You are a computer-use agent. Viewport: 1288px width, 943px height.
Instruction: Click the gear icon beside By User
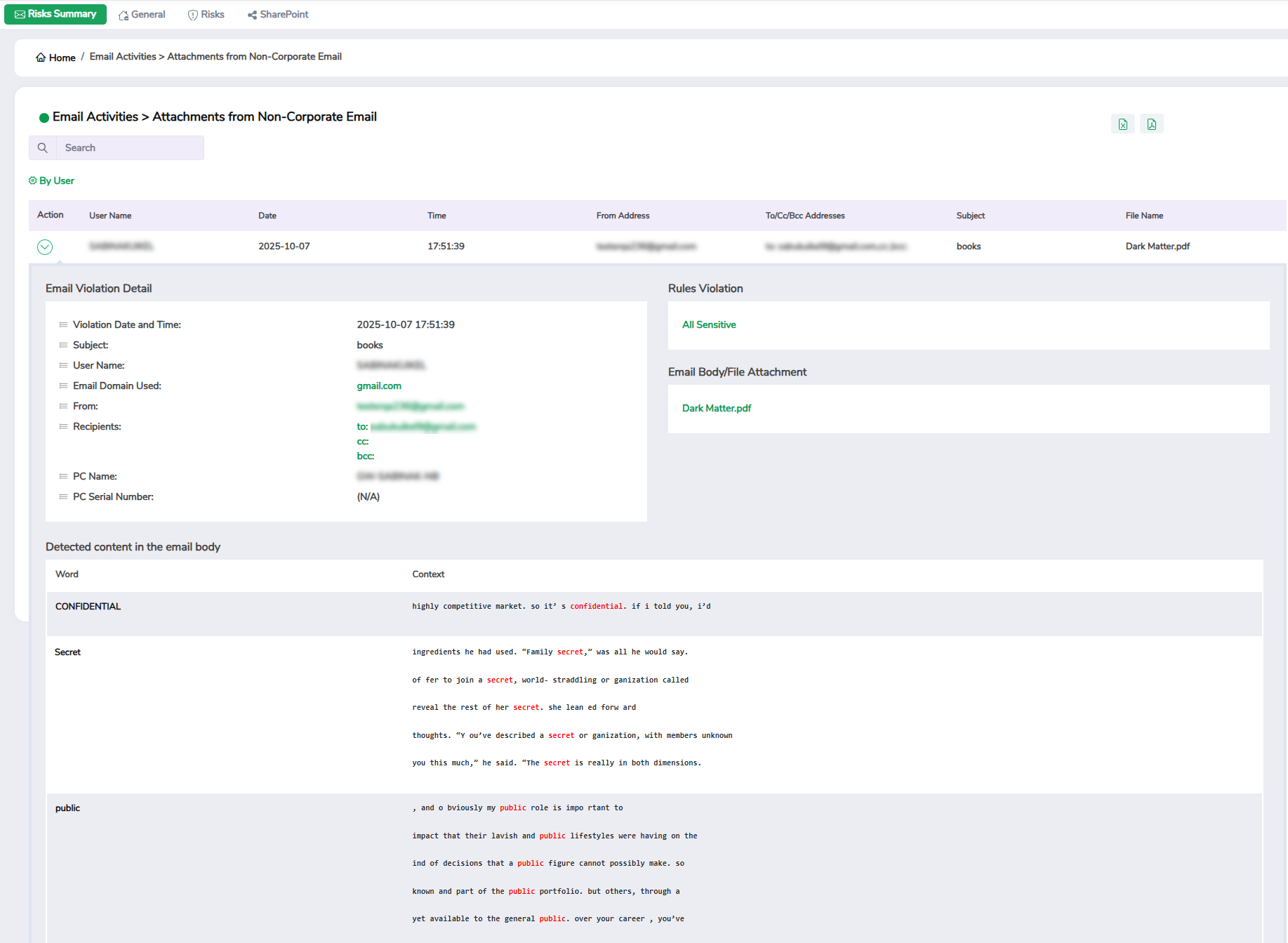tap(32, 180)
